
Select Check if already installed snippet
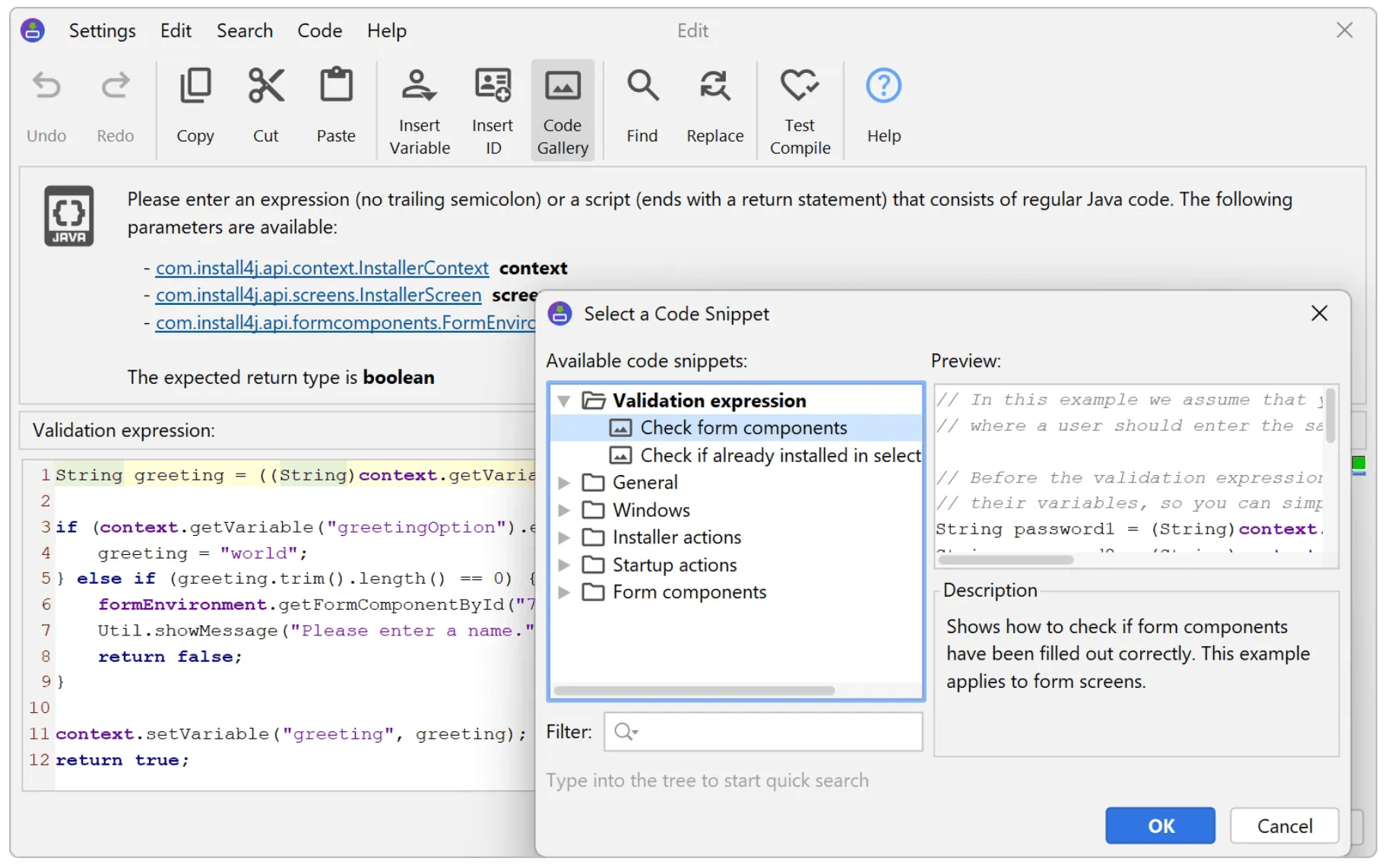click(736, 455)
